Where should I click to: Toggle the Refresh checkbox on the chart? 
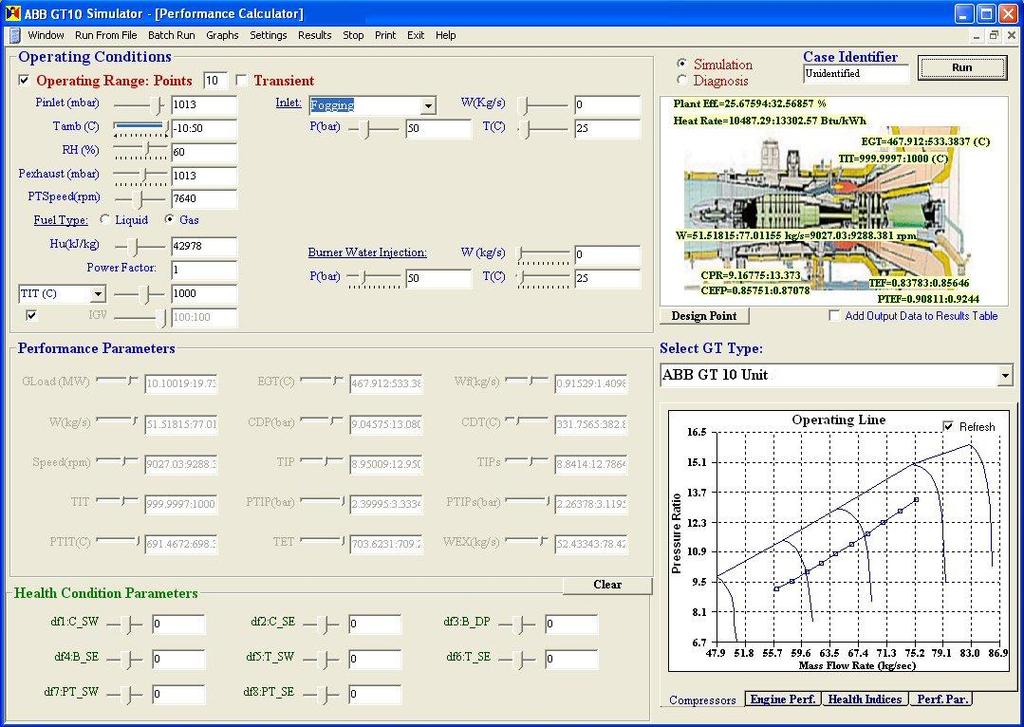[x=948, y=427]
